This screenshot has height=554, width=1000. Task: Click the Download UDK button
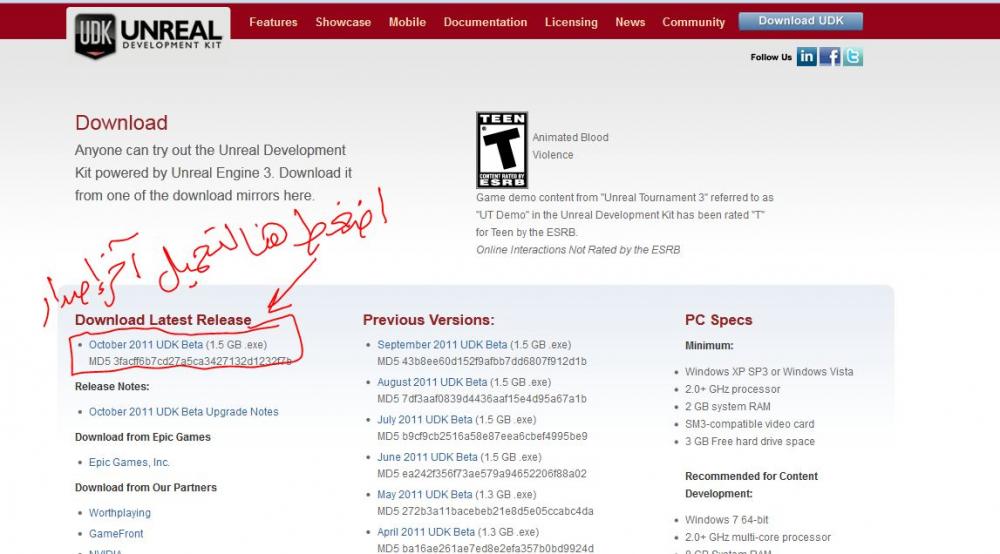[800, 21]
